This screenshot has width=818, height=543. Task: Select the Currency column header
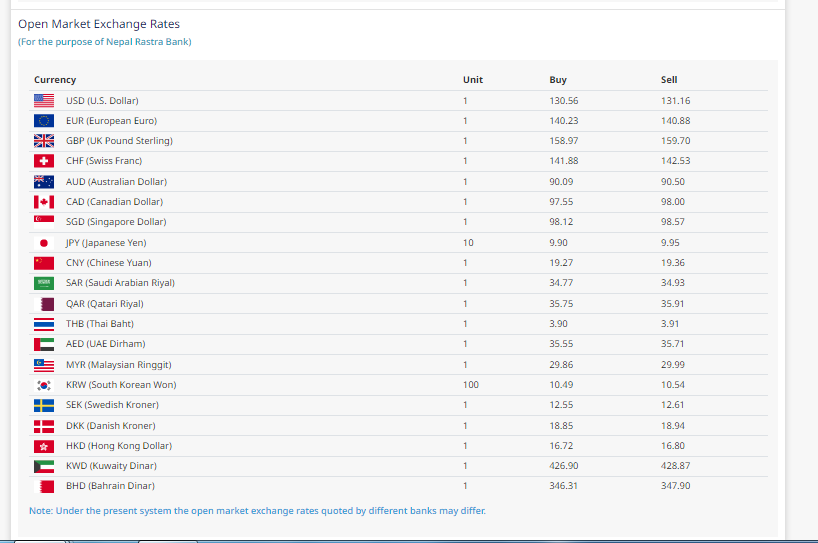coord(55,80)
